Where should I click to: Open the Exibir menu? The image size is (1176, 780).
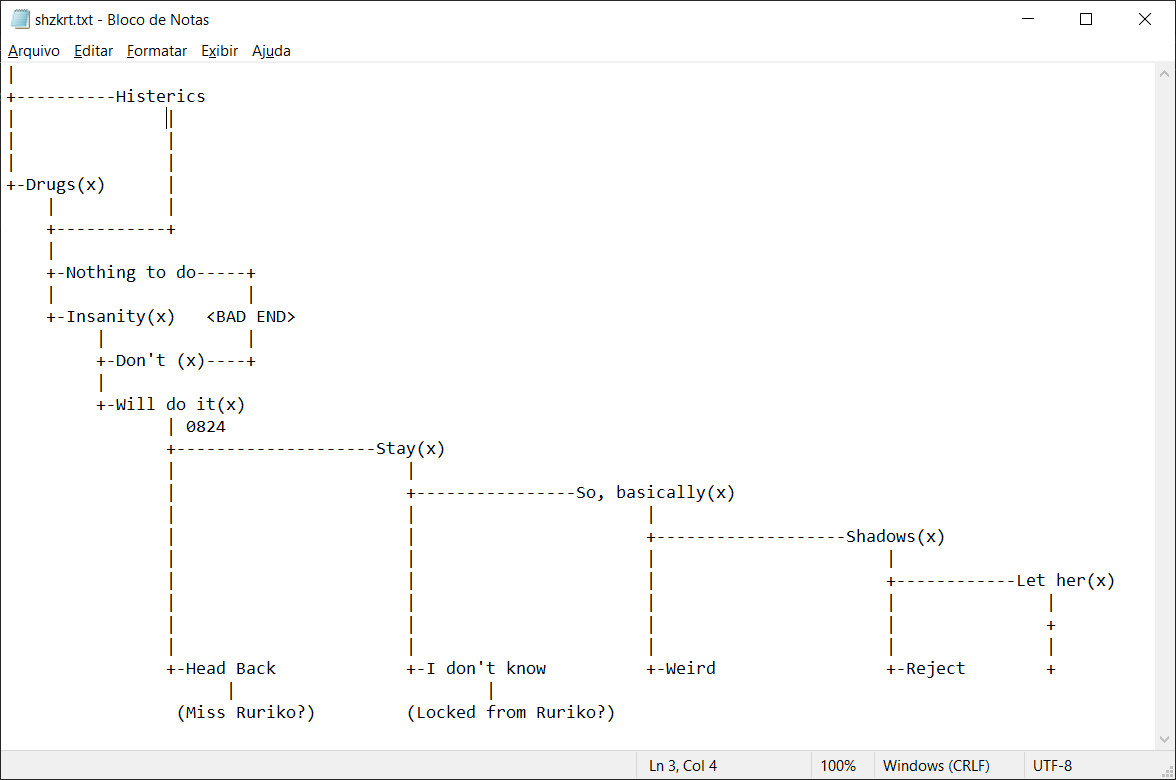[x=219, y=51]
